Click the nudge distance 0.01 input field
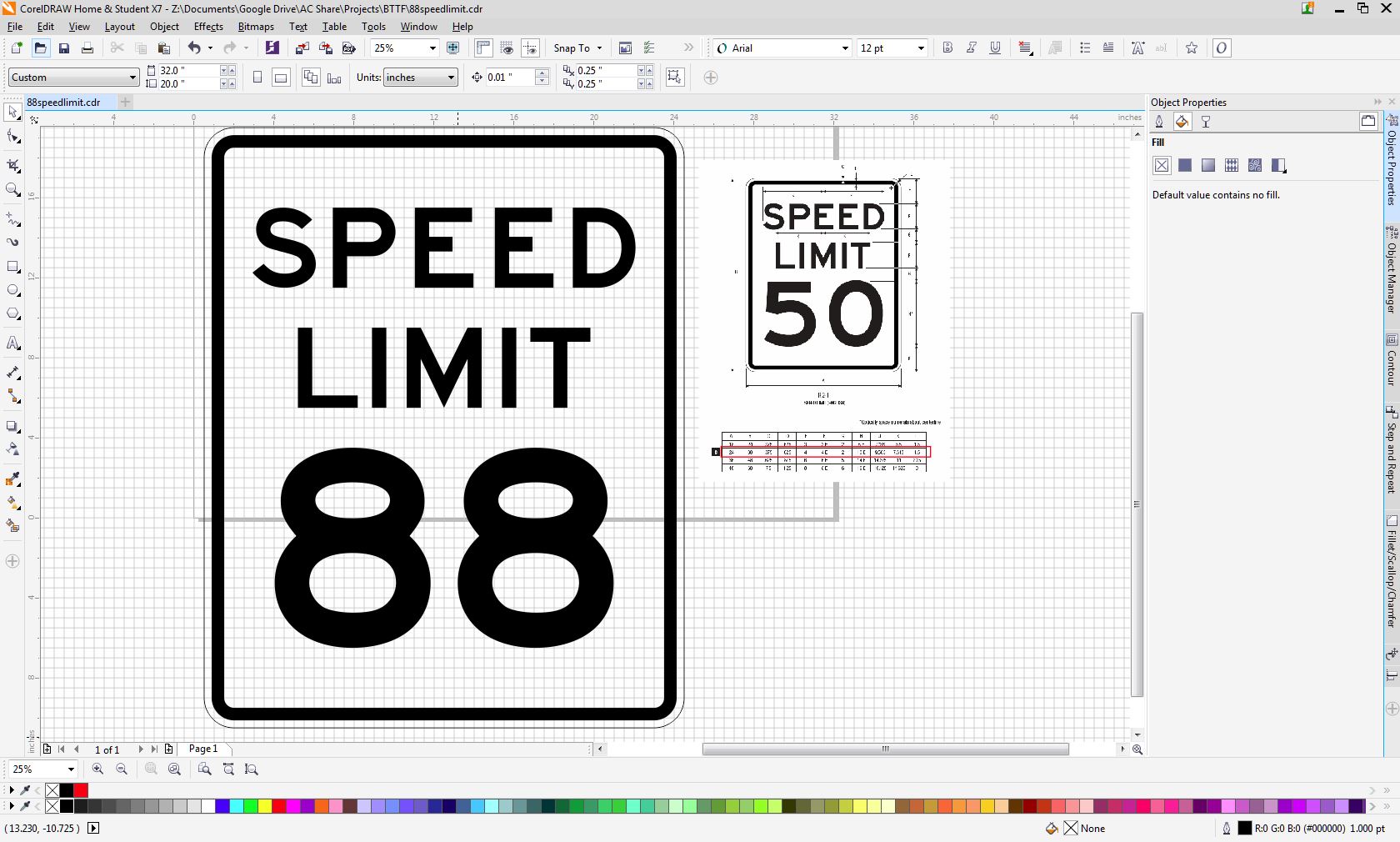Viewport: 1400px width, 842px height. pos(510,78)
